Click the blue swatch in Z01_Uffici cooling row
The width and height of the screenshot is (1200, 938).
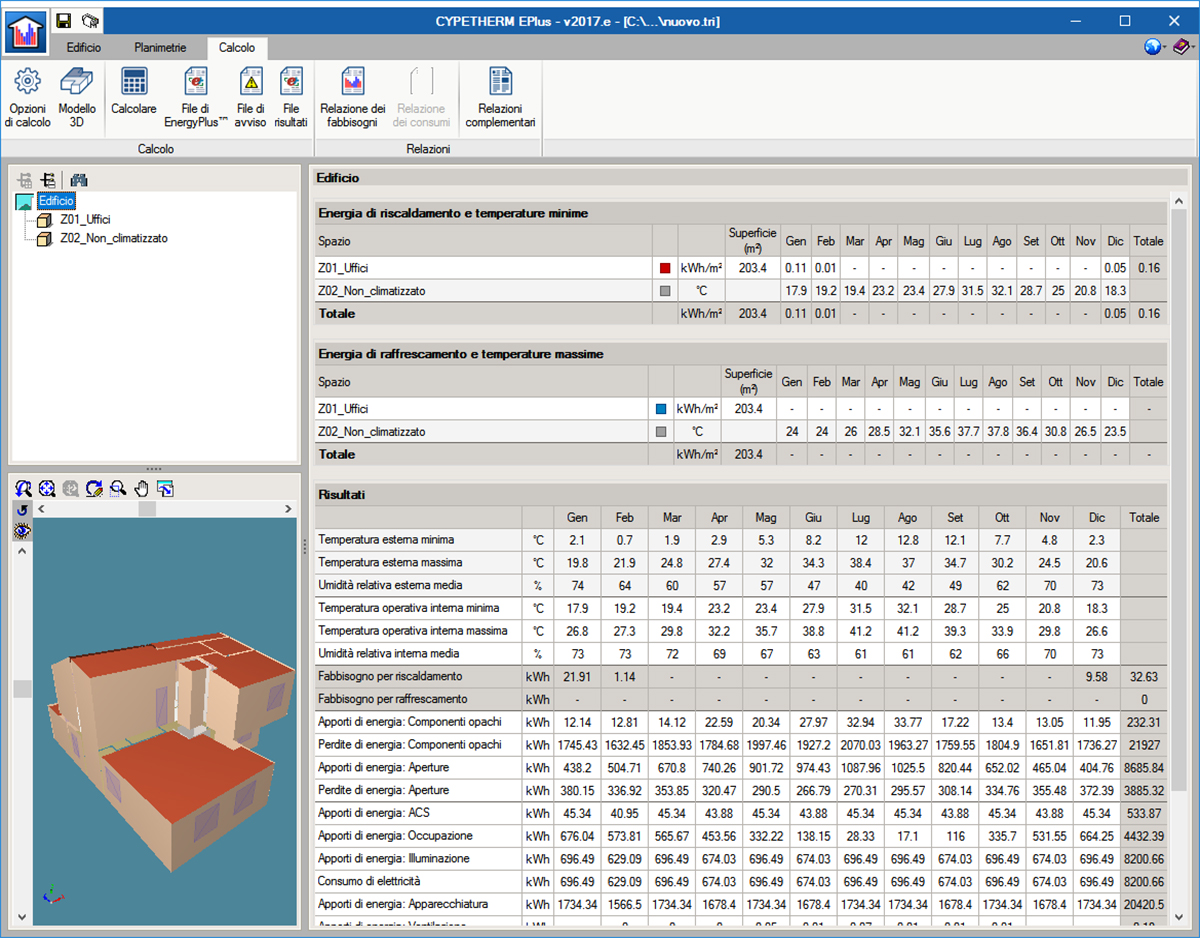[661, 409]
